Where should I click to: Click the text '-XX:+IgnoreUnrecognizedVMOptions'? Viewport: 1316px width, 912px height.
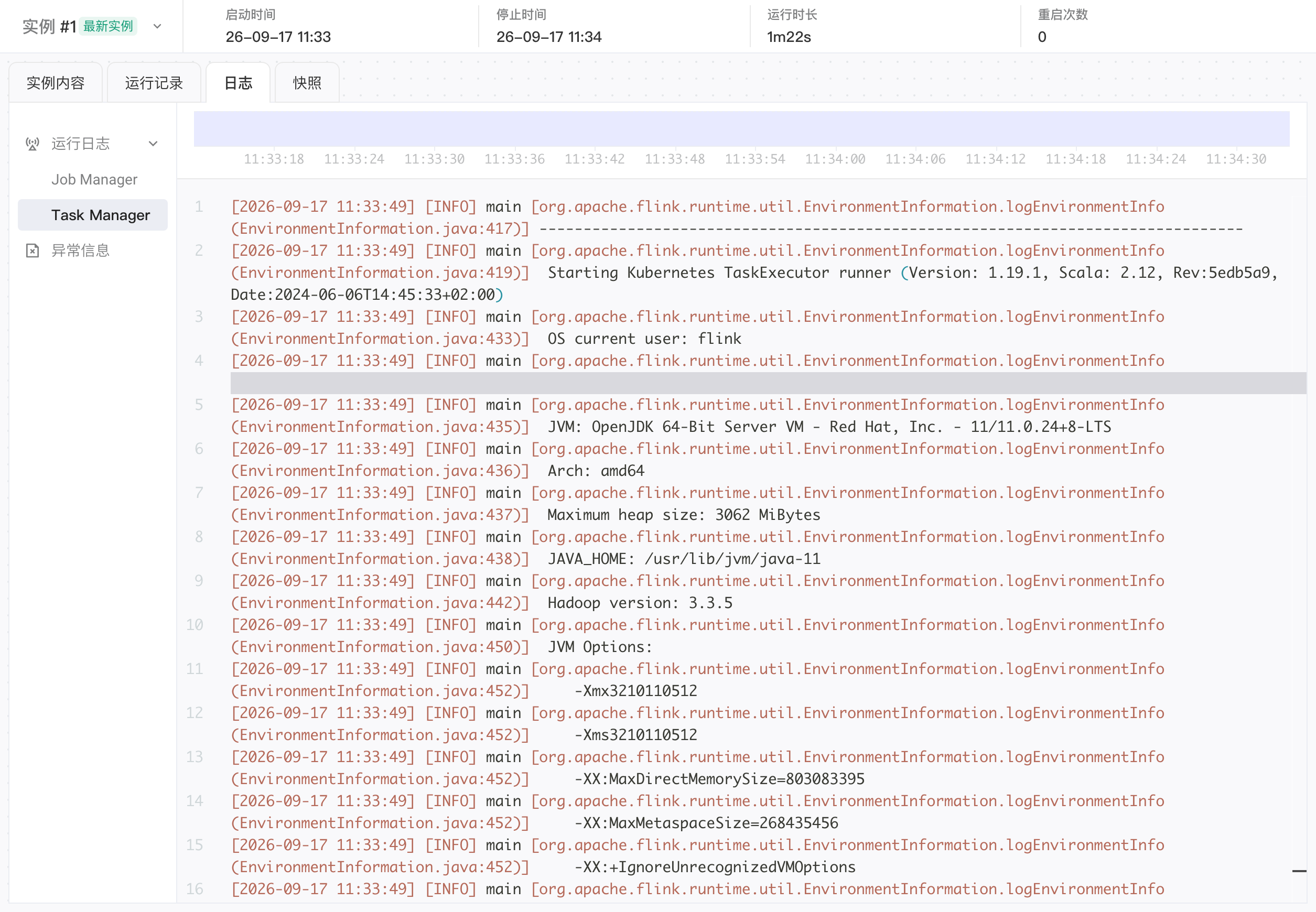715,867
